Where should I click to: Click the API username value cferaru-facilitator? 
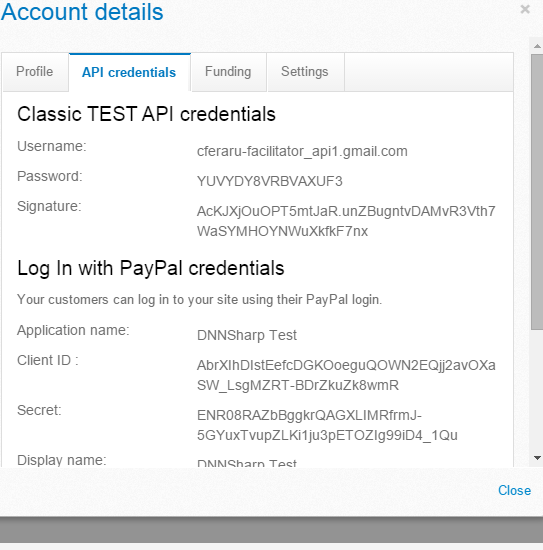coord(302,152)
